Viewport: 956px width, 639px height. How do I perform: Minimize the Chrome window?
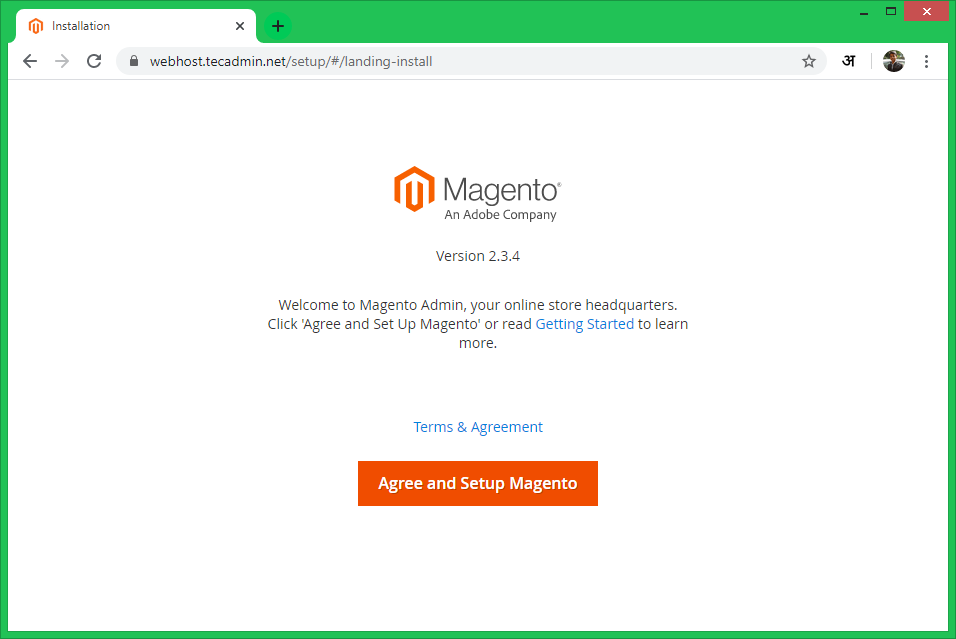pos(861,11)
